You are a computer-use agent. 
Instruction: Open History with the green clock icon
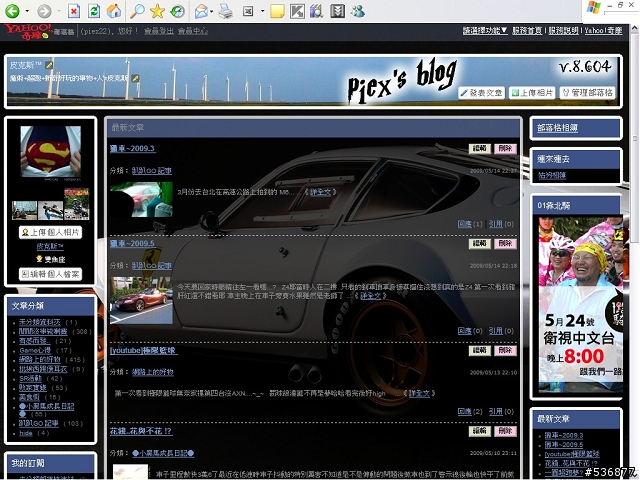[x=177, y=11]
